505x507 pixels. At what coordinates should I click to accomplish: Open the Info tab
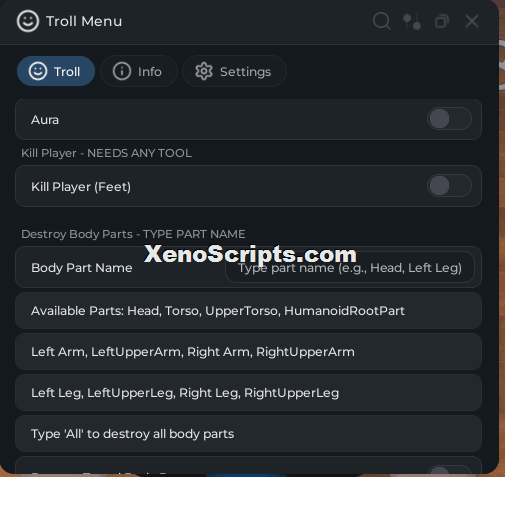point(138,71)
